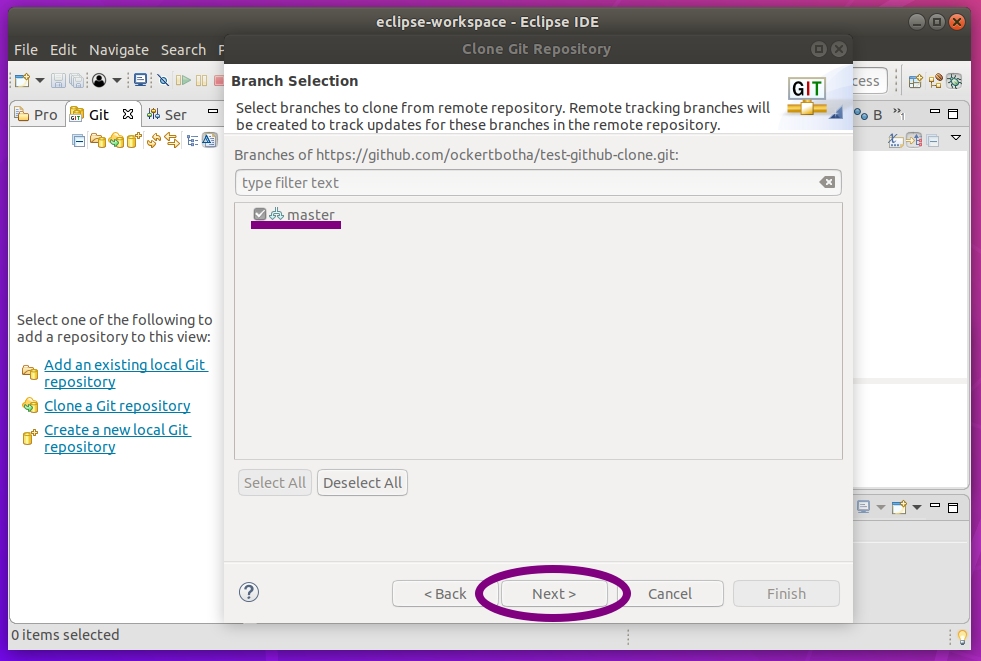Viewport: 981px width, 661px height.
Task: Switch to the Pro (Project Explorer) tab
Action: [x=36, y=114]
